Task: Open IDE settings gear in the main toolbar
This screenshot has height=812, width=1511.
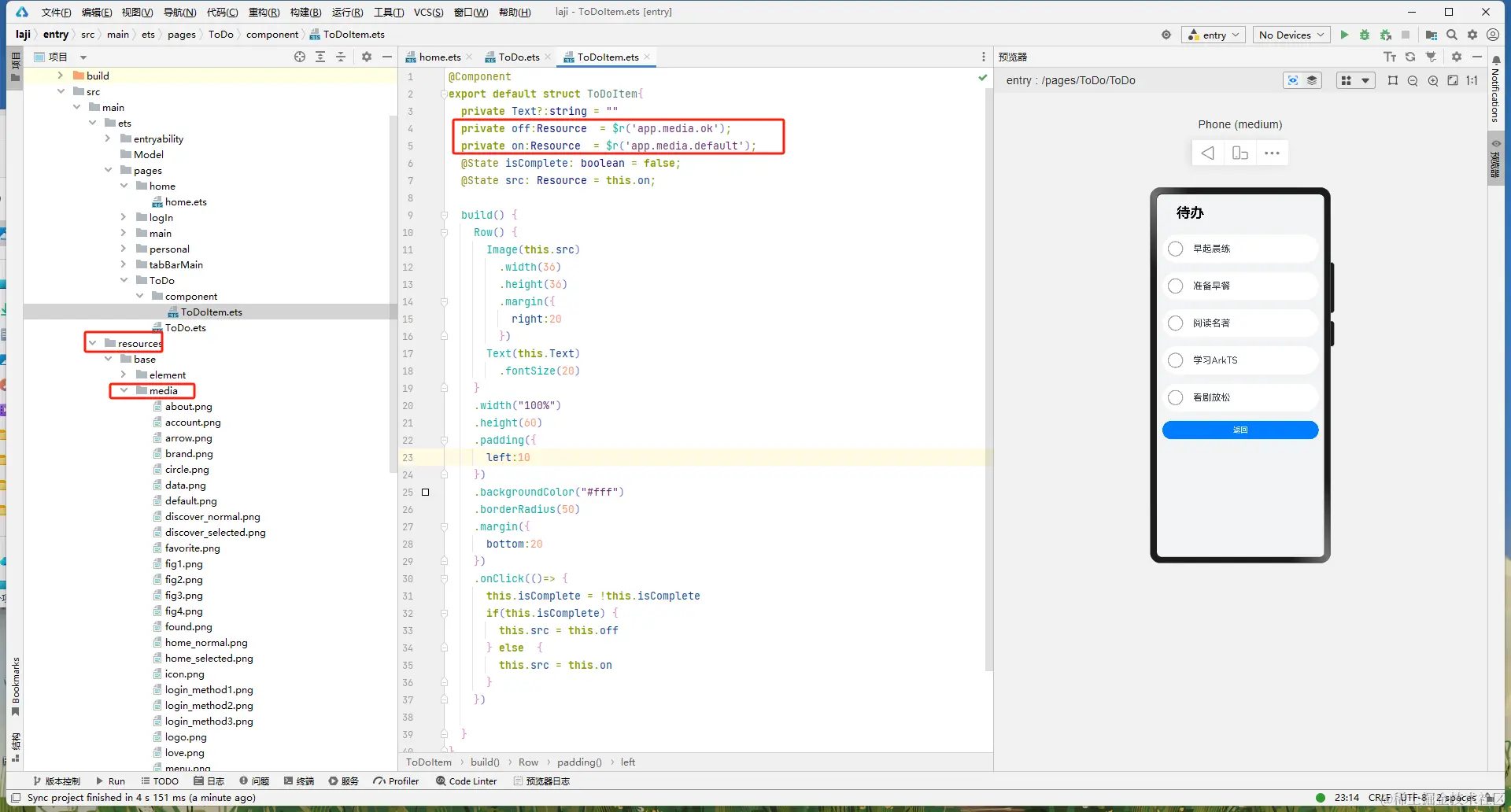Action: (x=1472, y=35)
